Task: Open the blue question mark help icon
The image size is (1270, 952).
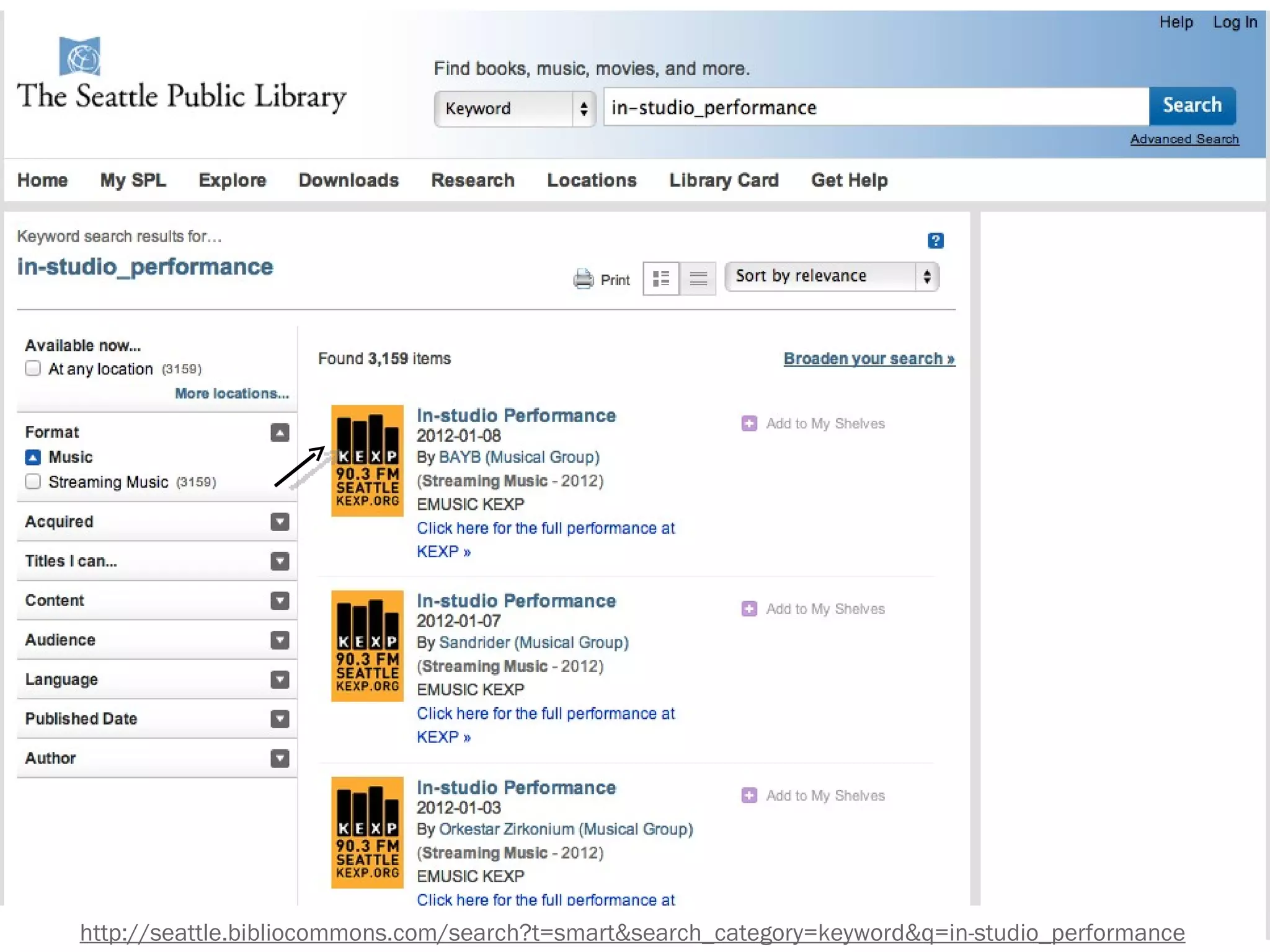Action: pos(935,240)
